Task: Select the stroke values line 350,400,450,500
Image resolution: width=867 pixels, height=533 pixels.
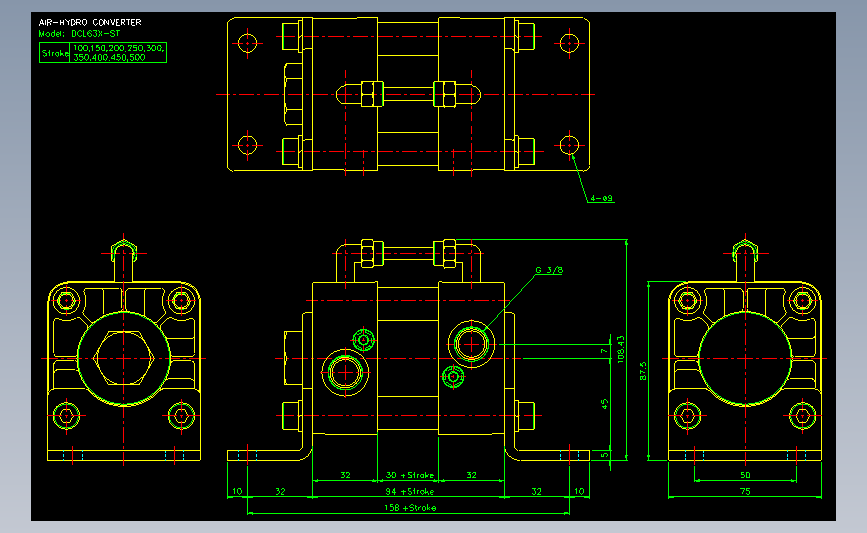Action: pos(109,58)
